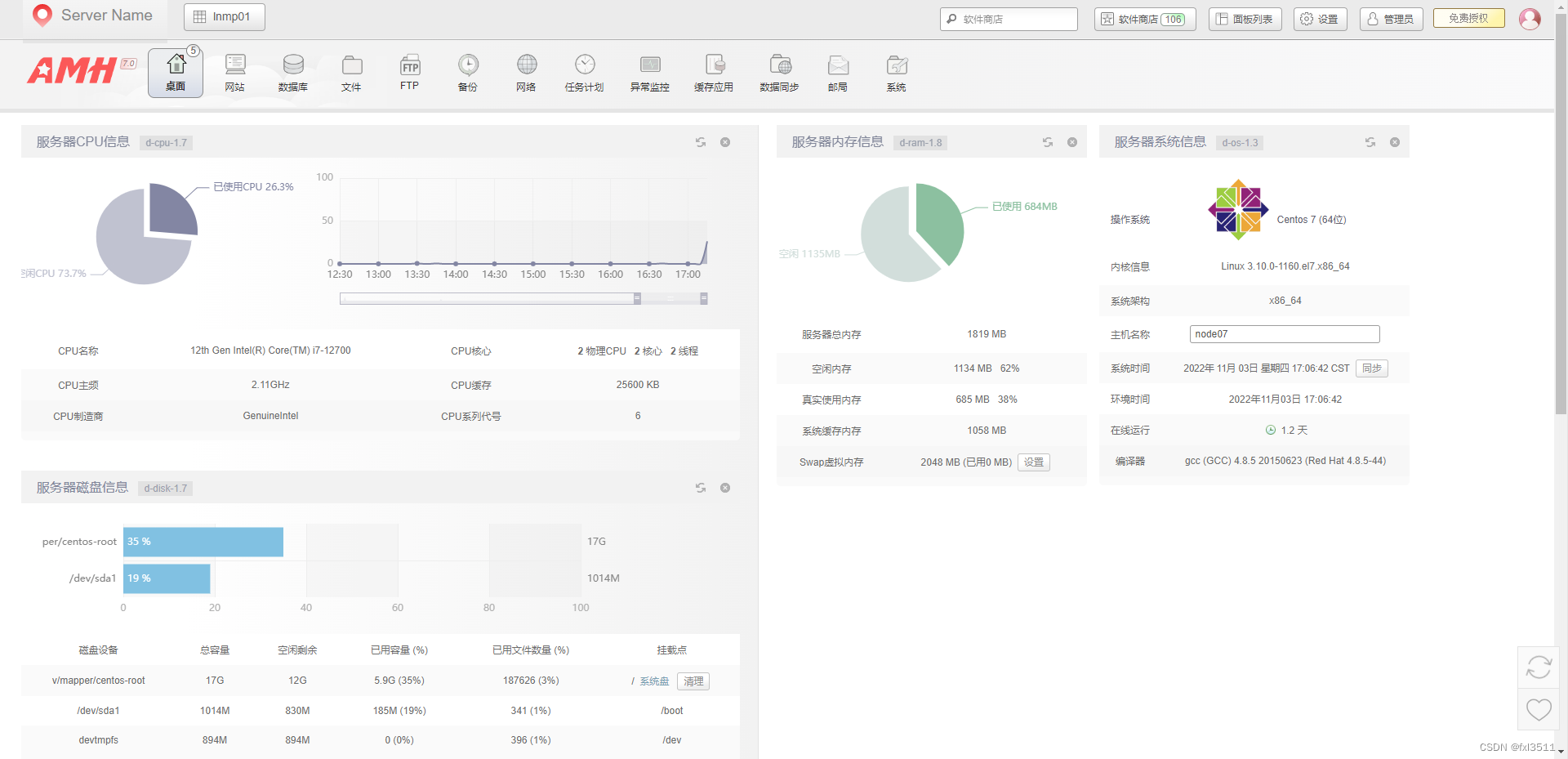Click the hostname input showing node07

point(1284,333)
